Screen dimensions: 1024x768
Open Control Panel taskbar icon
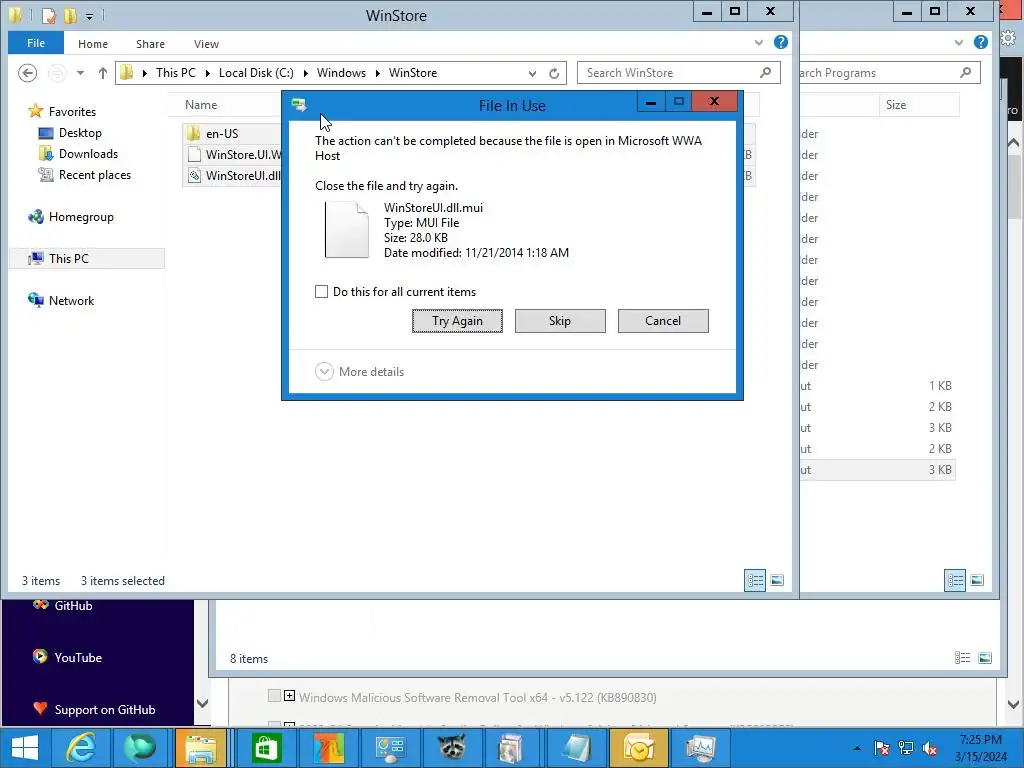390,748
